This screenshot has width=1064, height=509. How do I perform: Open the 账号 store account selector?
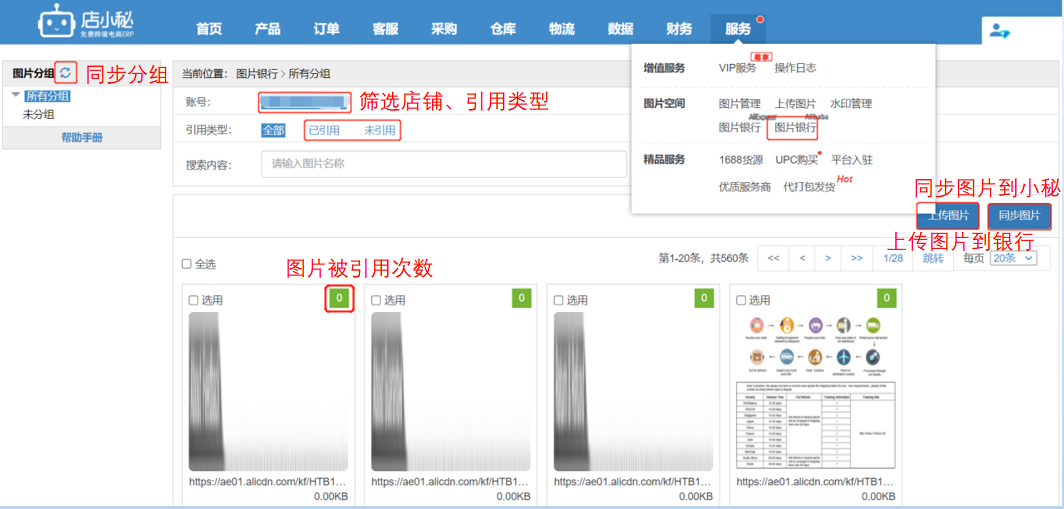(x=303, y=102)
